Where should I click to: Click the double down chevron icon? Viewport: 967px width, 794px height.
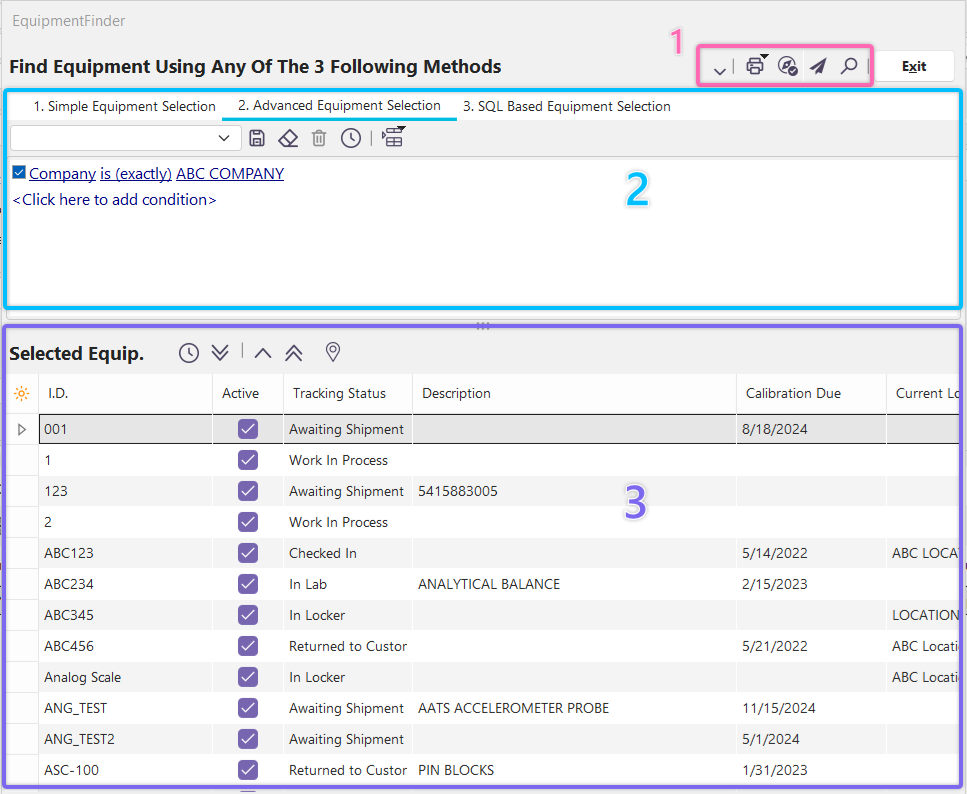221,352
